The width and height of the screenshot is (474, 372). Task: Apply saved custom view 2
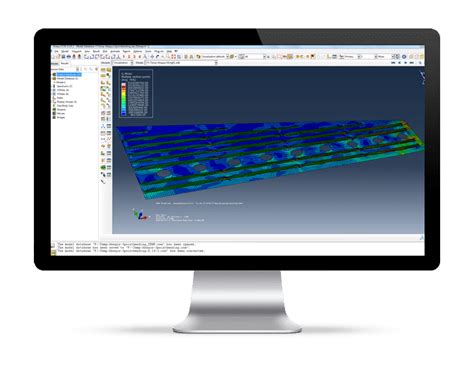[129, 57]
